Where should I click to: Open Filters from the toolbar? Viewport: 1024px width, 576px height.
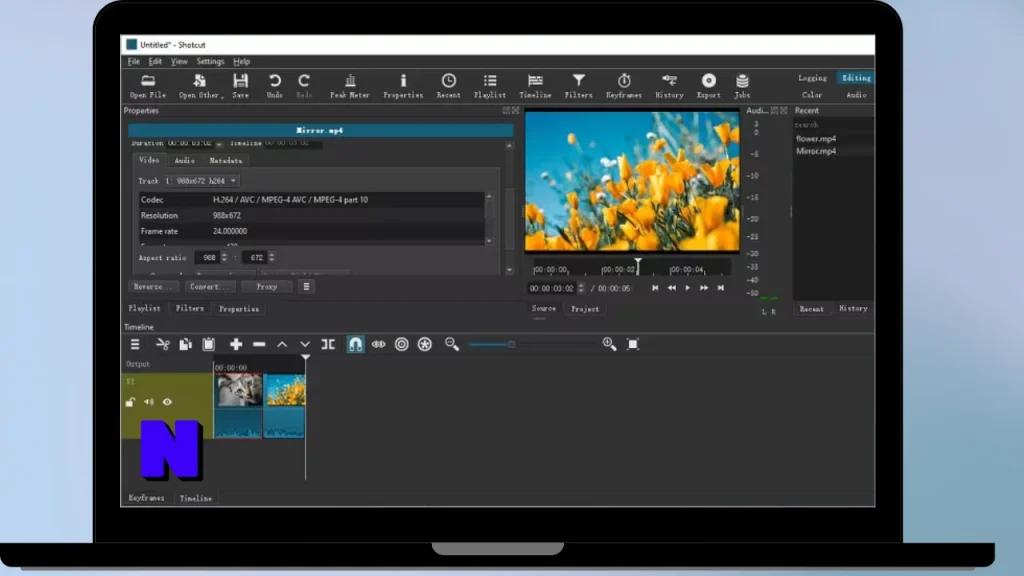[579, 86]
